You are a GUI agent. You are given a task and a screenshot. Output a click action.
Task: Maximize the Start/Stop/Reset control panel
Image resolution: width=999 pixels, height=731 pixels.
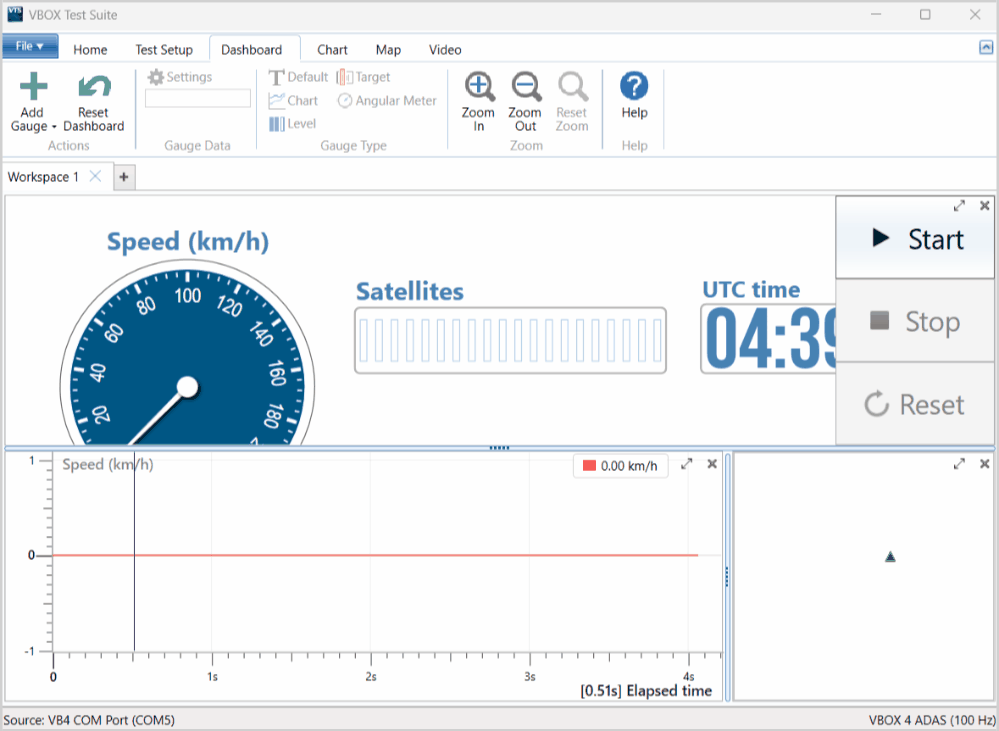coord(959,206)
